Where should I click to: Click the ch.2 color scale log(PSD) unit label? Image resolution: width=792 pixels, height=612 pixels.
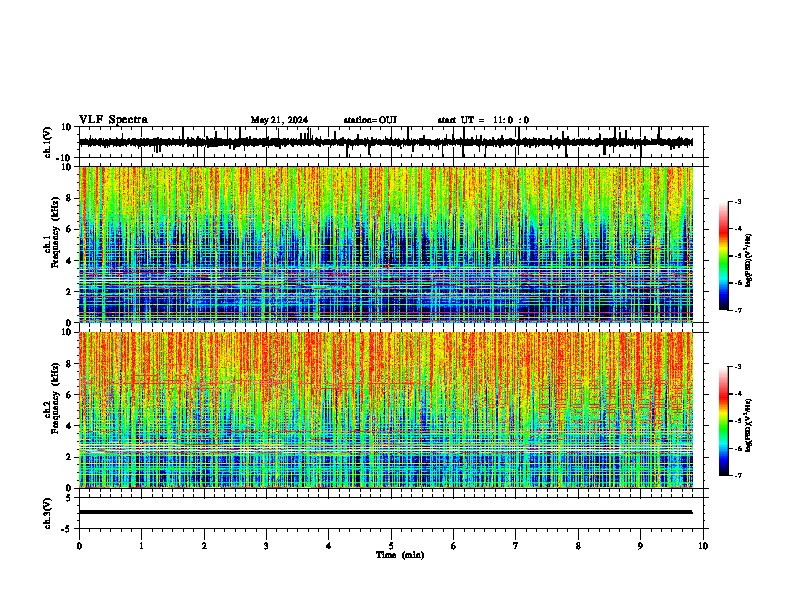(x=749, y=426)
